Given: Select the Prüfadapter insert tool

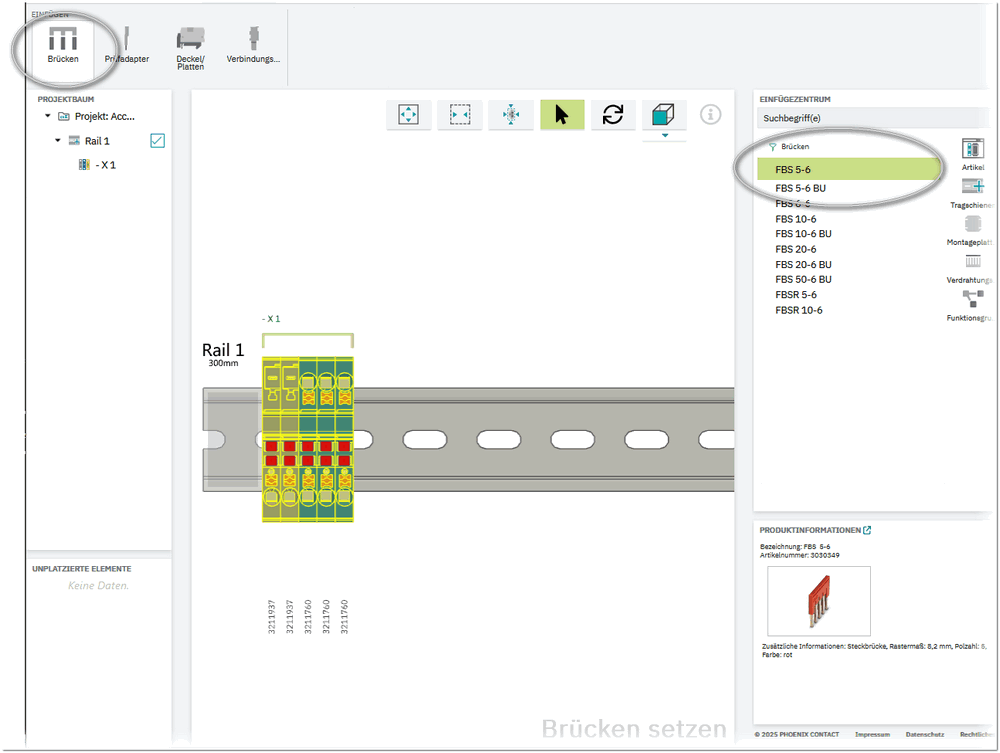Looking at the screenshot, I should pos(126,45).
